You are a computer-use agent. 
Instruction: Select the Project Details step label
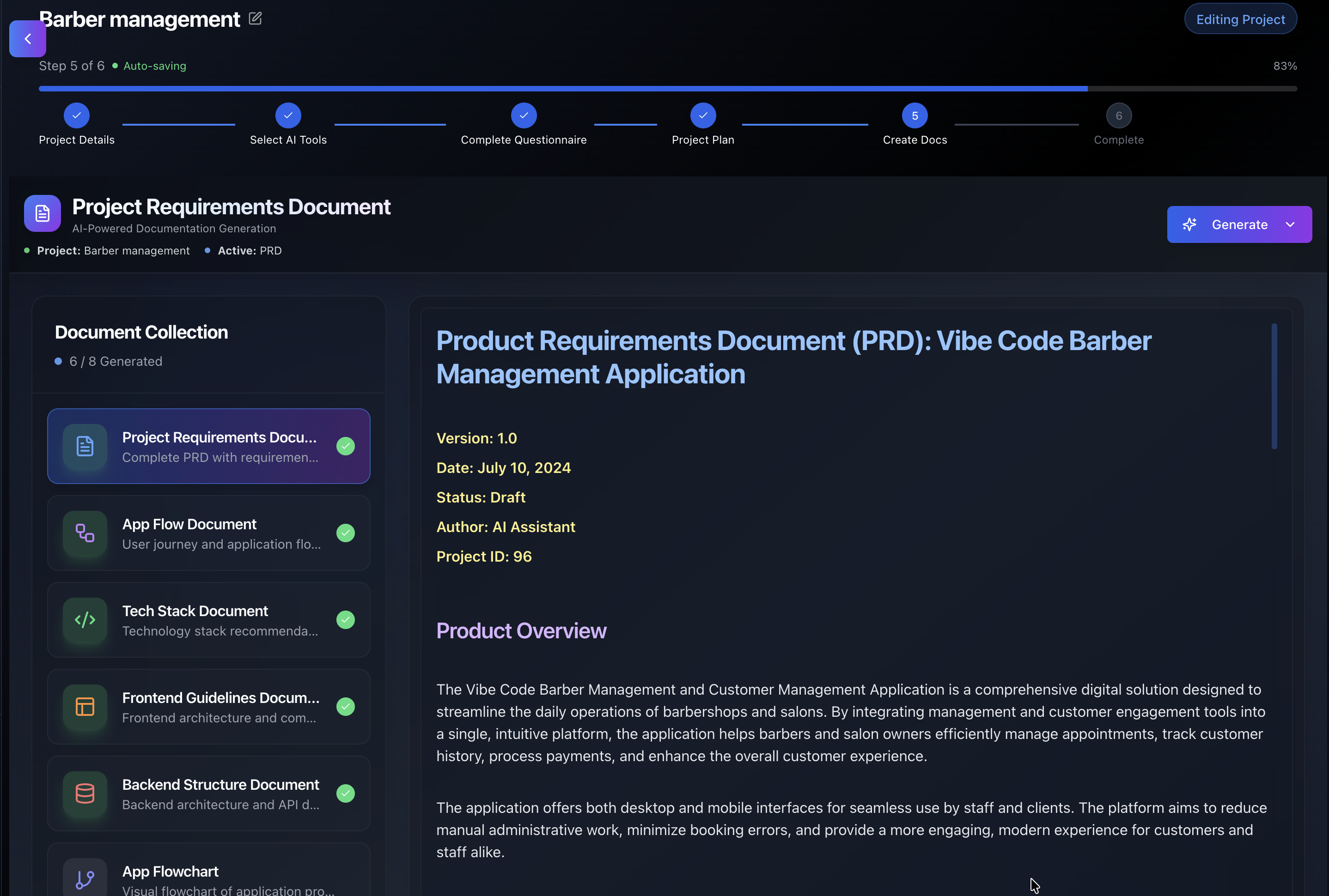point(77,140)
